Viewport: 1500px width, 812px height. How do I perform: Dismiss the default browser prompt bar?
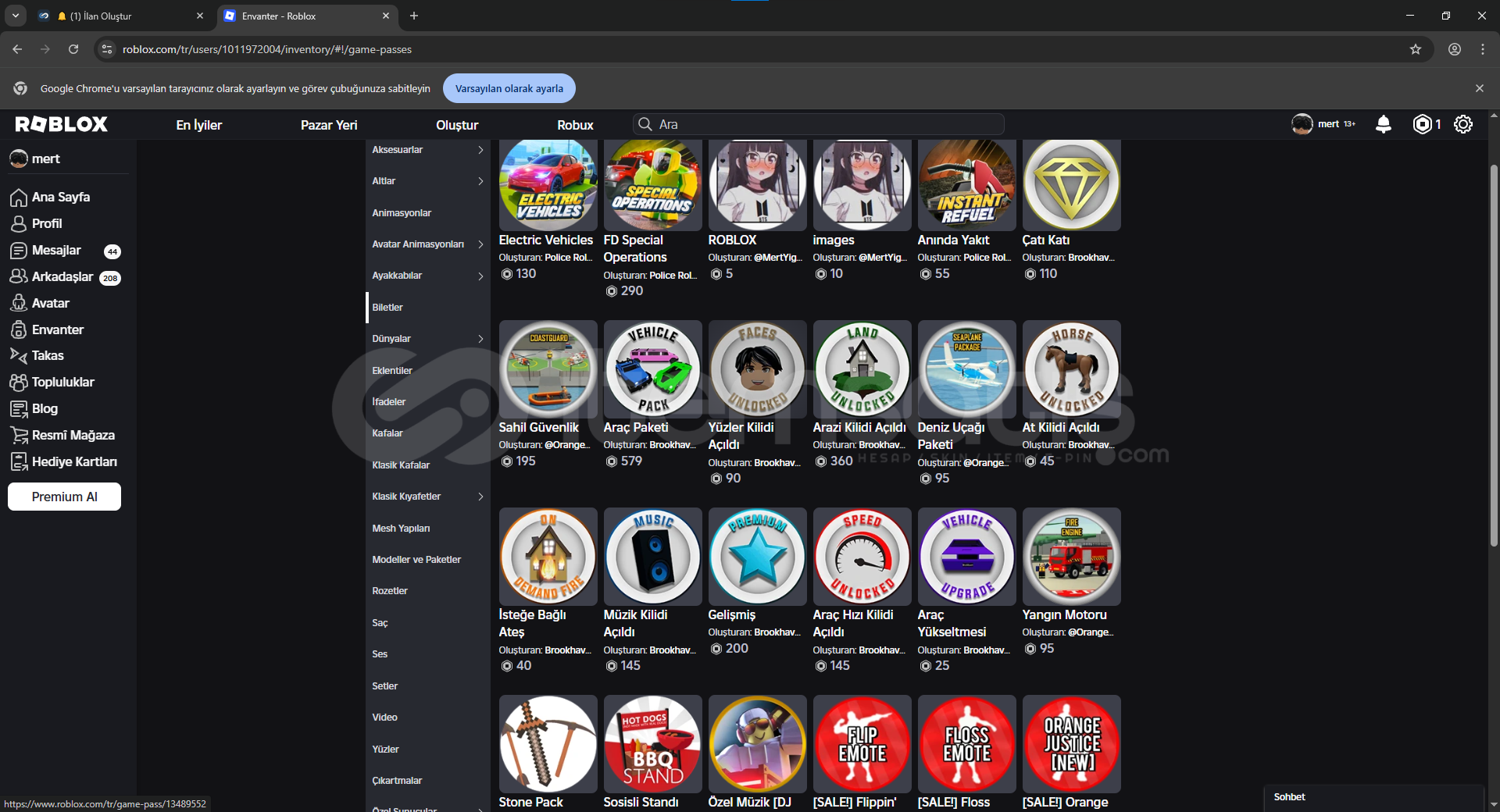coord(1480,88)
